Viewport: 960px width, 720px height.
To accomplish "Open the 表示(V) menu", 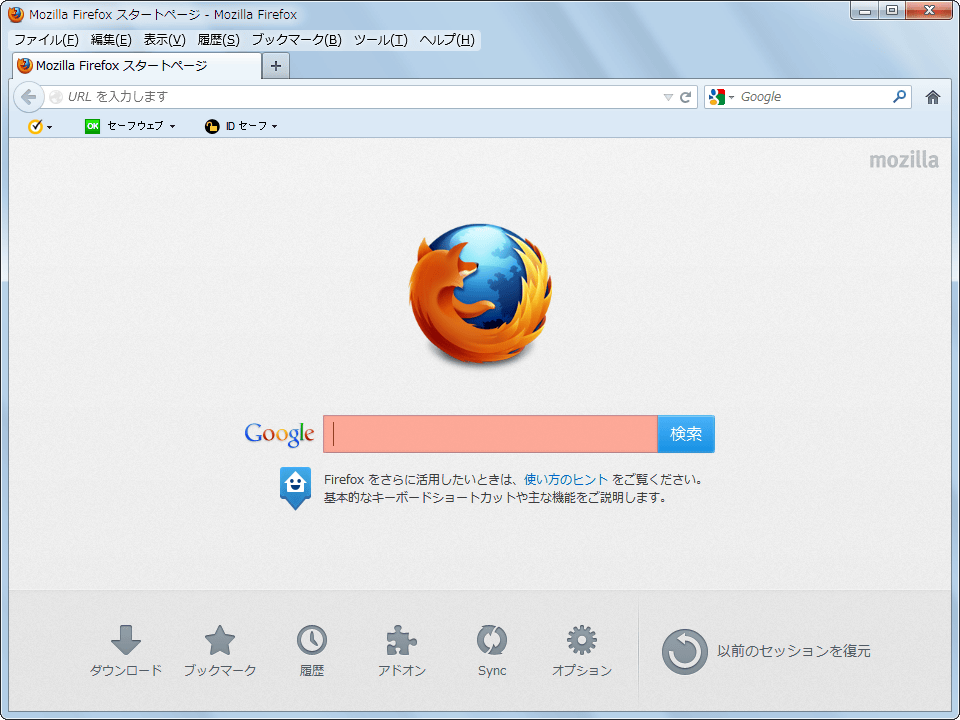I will click(x=165, y=40).
